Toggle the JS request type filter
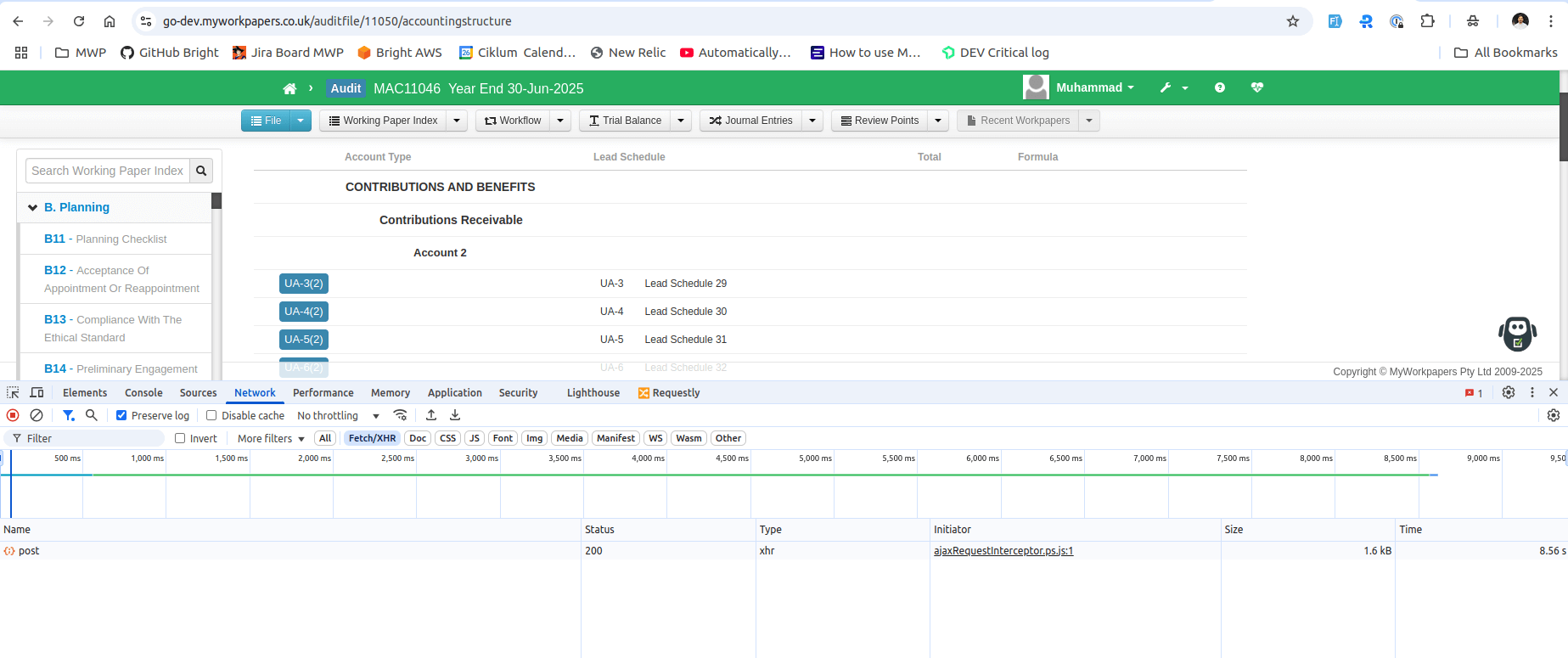 click(475, 438)
